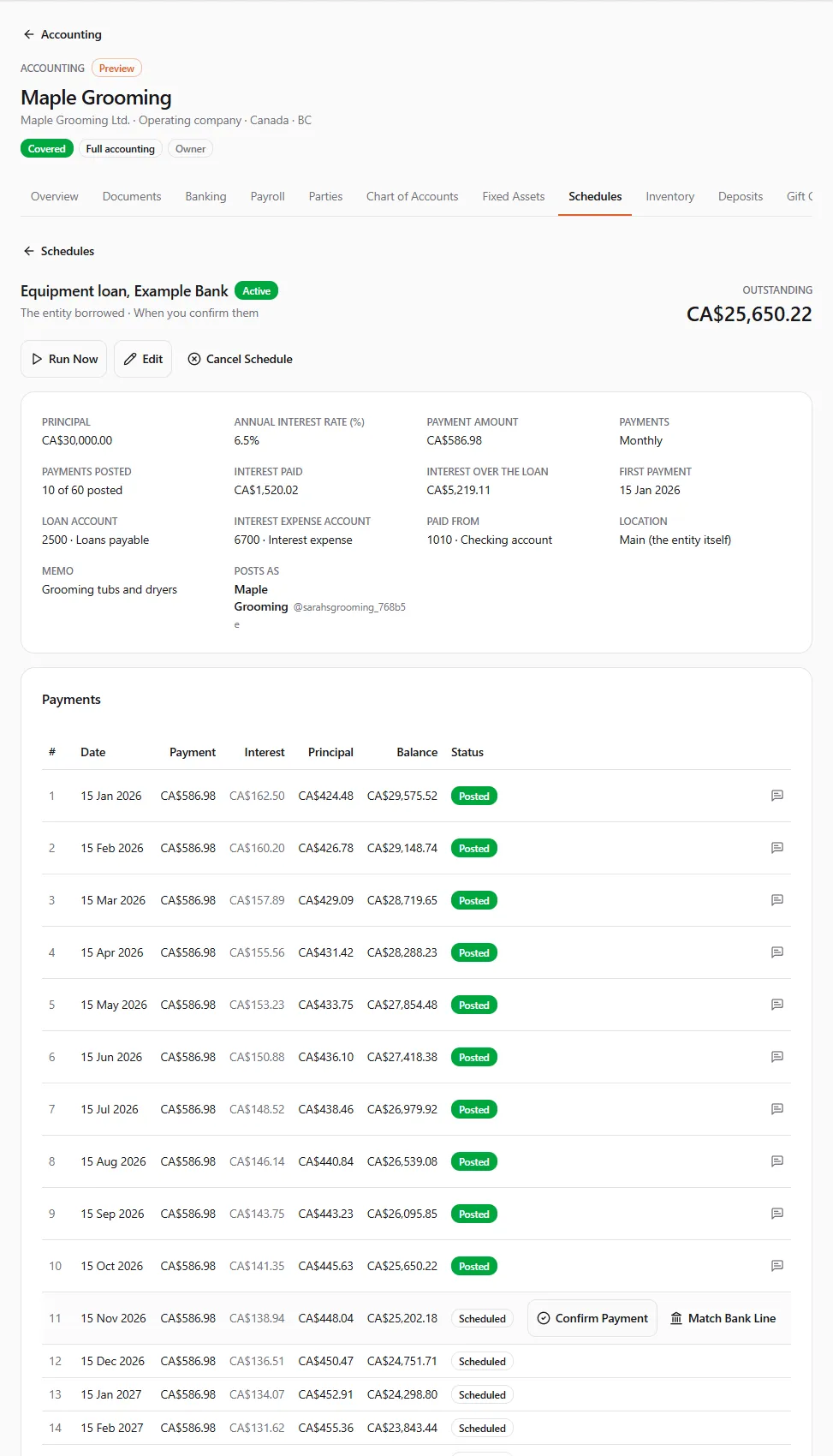The height and width of the screenshot is (1456, 833).
Task: Go to the Banking tab
Action: pos(206,196)
